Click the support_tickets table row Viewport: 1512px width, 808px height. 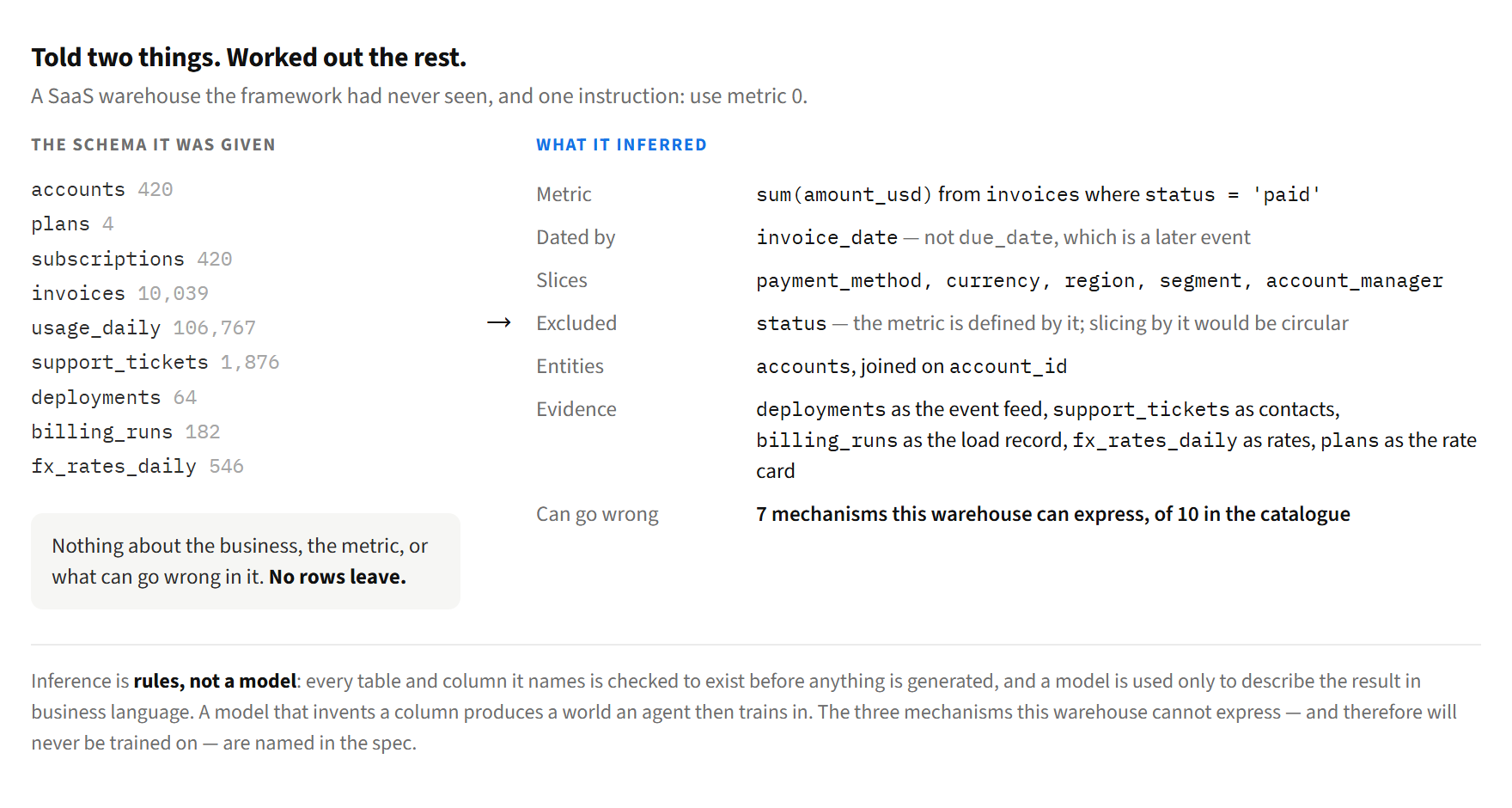tap(155, 363)
